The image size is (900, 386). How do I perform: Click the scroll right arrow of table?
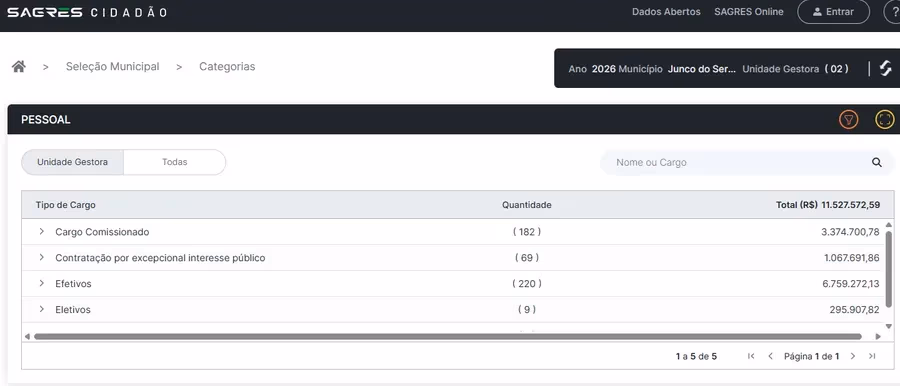pos(878,337)
